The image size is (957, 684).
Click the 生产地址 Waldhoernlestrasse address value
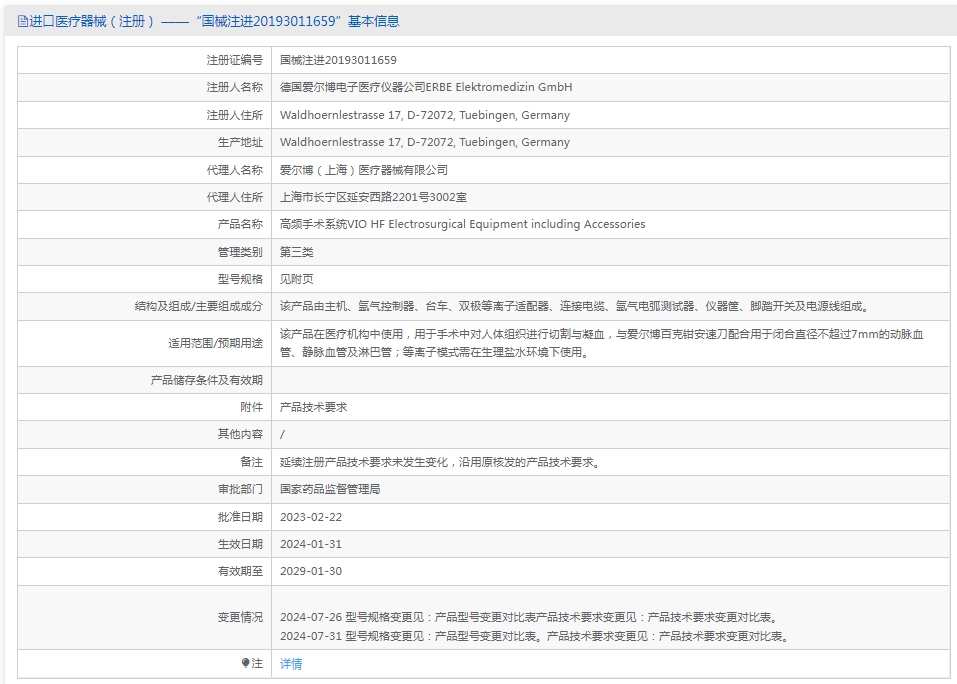point(425,142)
